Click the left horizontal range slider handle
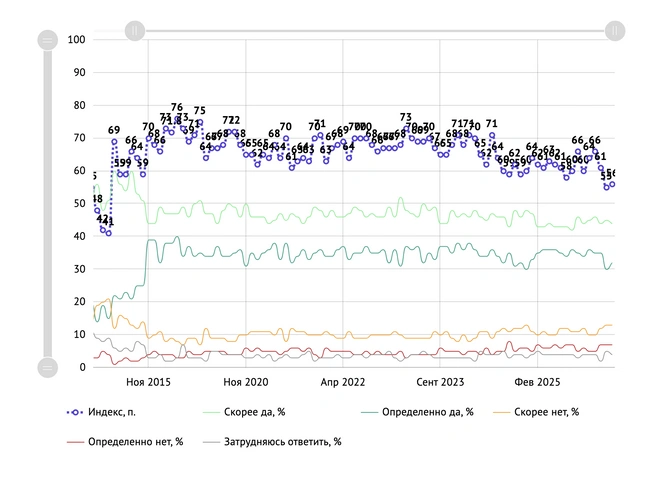The height and width of the screenshot is (488, 656). pyautogui.click(x=135, y=31)
